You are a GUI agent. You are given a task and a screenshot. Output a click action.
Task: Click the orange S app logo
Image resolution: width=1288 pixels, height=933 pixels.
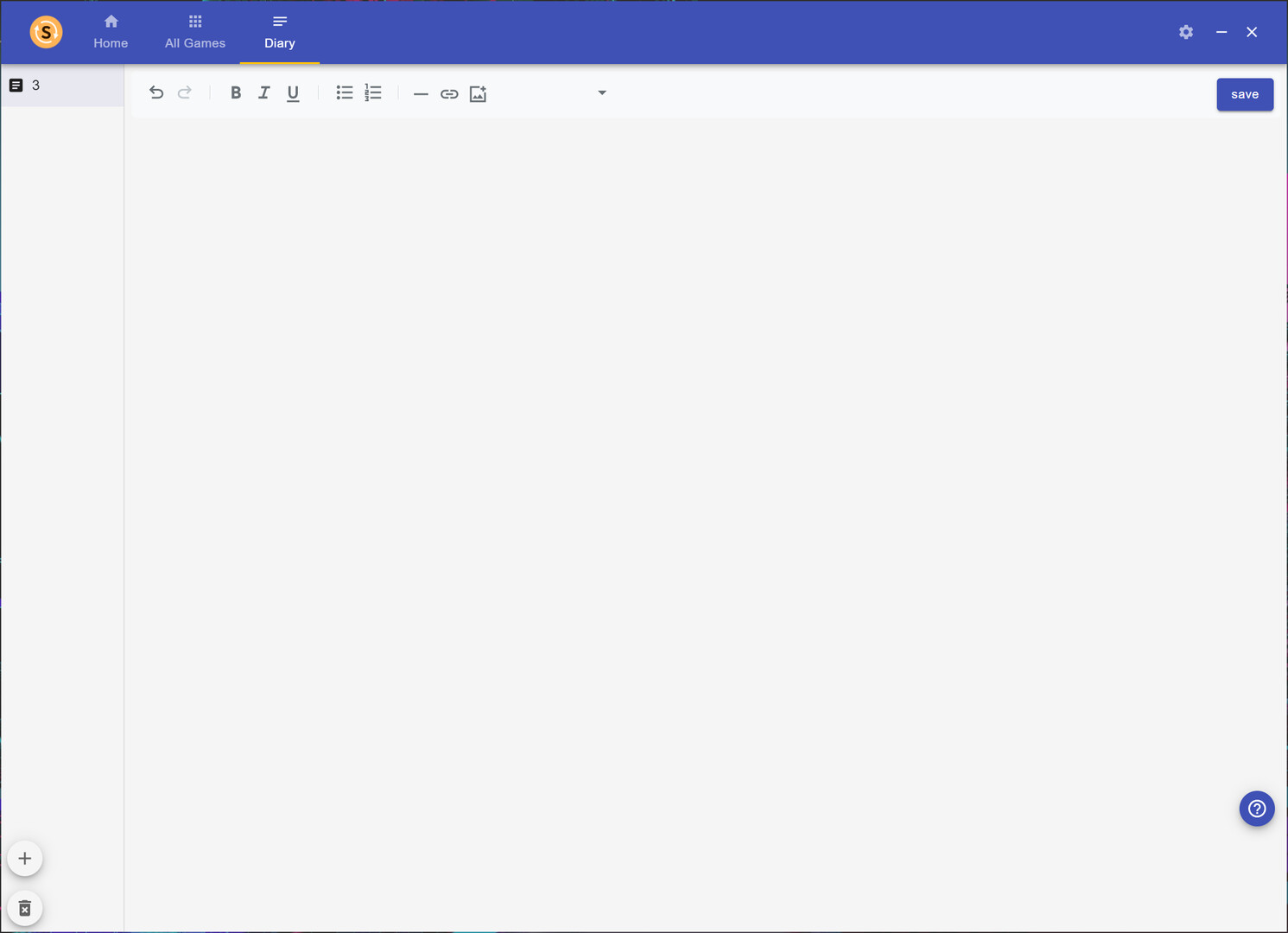point(46,32)
